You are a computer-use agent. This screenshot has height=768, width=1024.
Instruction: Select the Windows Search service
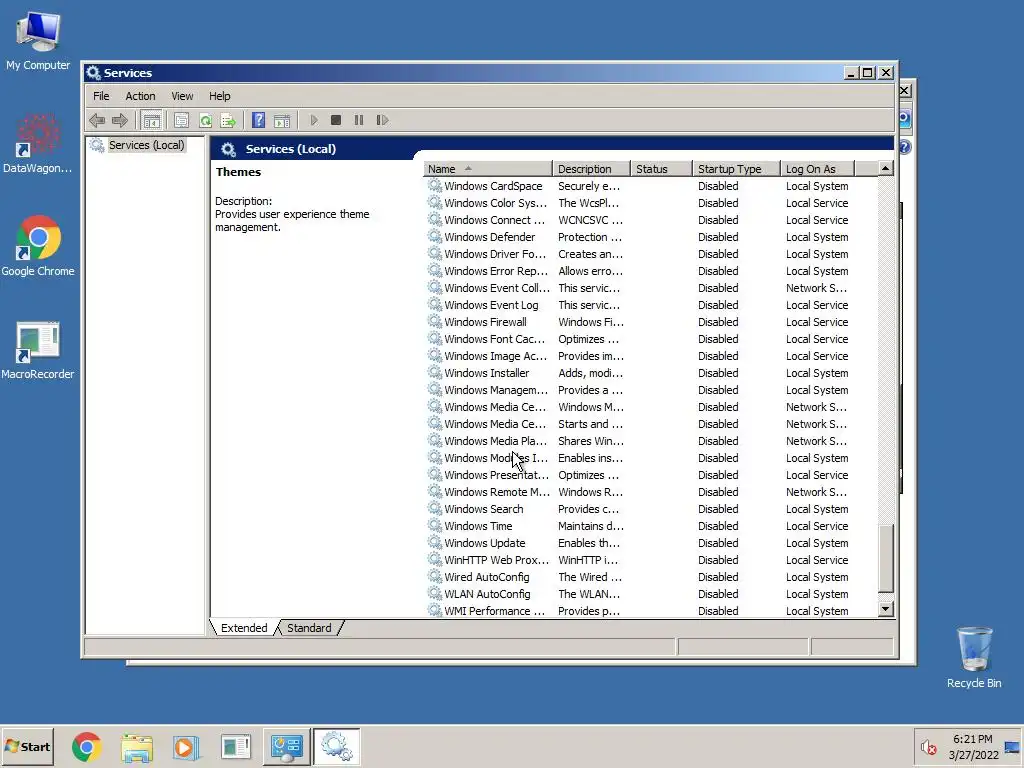(x=650, y=509)
